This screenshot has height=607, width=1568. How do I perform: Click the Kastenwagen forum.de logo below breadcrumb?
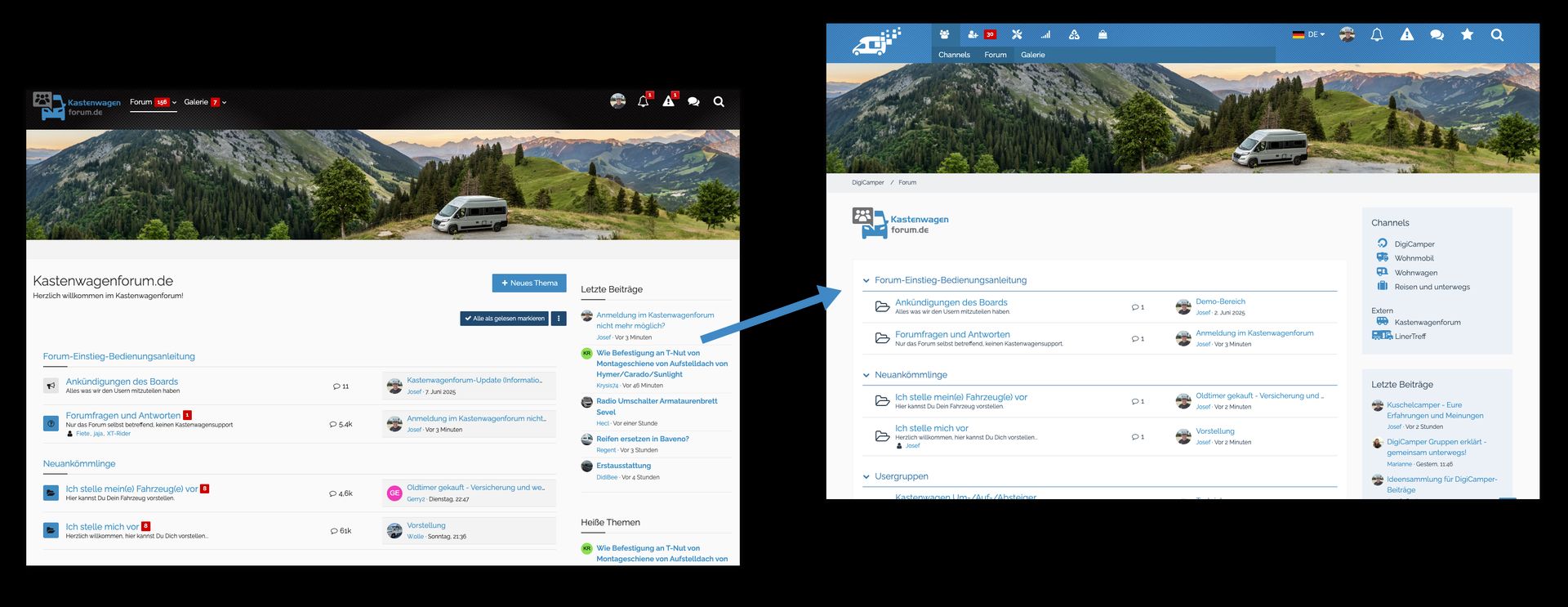pos(900,223)
